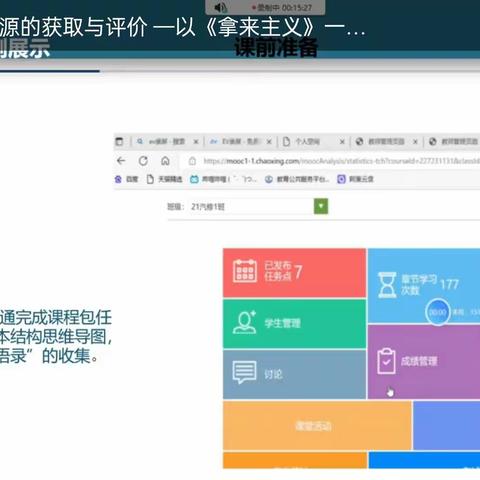Close the first search tab

point(196,142)
